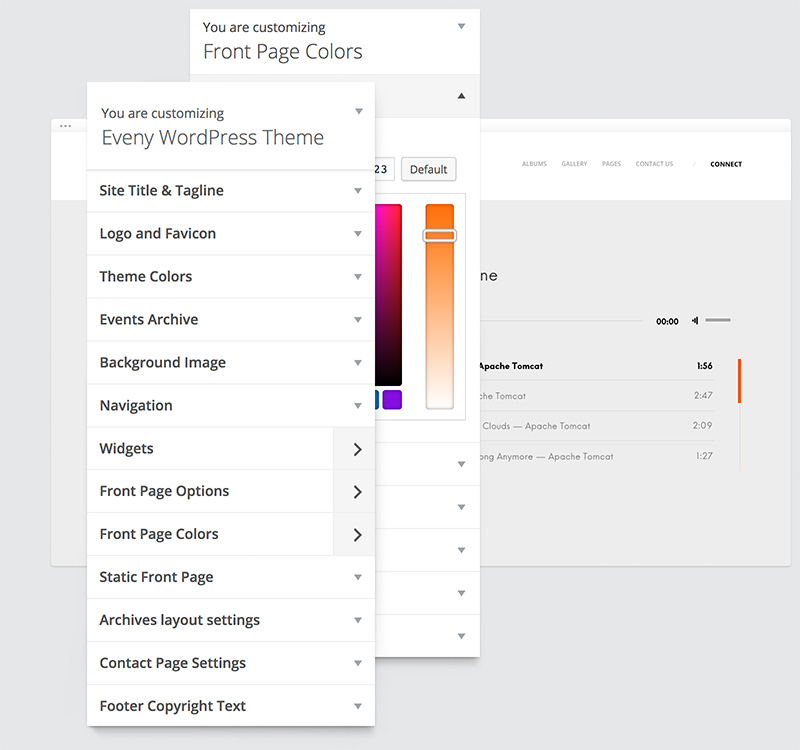800x750 pixels.
Task: Open the ALBUMS menu in the preview
Action: 534,164
